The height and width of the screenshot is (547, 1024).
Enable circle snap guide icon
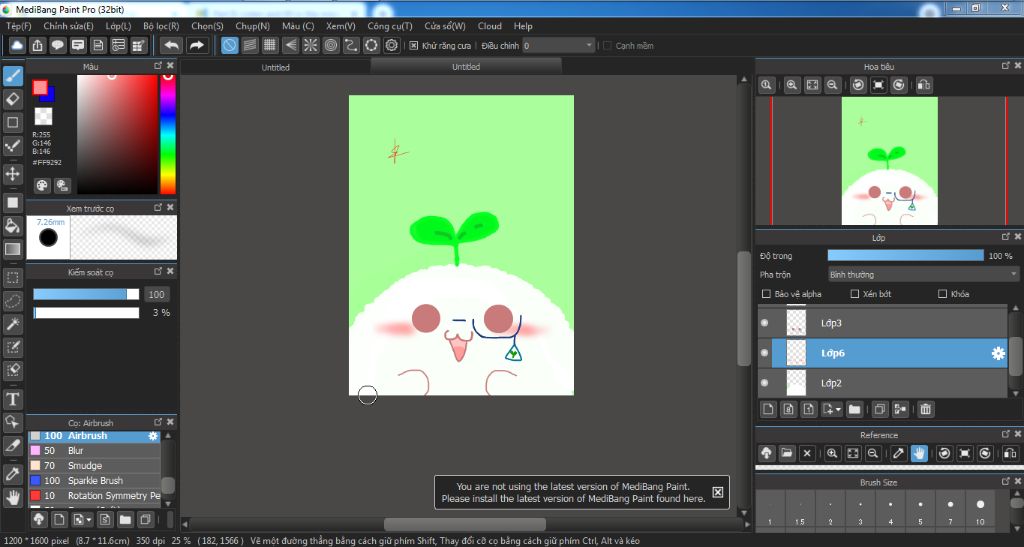(x=330, y=45)
